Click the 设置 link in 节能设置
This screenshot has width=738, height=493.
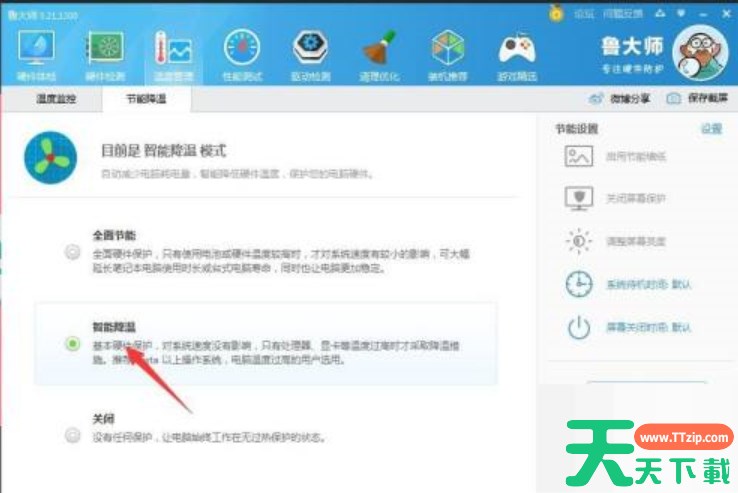coord(711,129)
